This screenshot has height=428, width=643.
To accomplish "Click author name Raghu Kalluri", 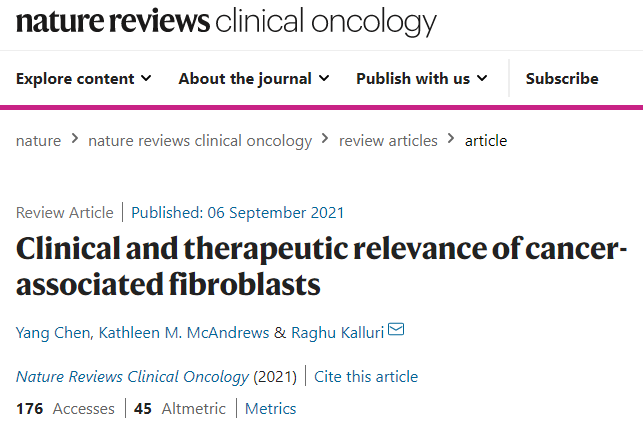I will (337, 332).
